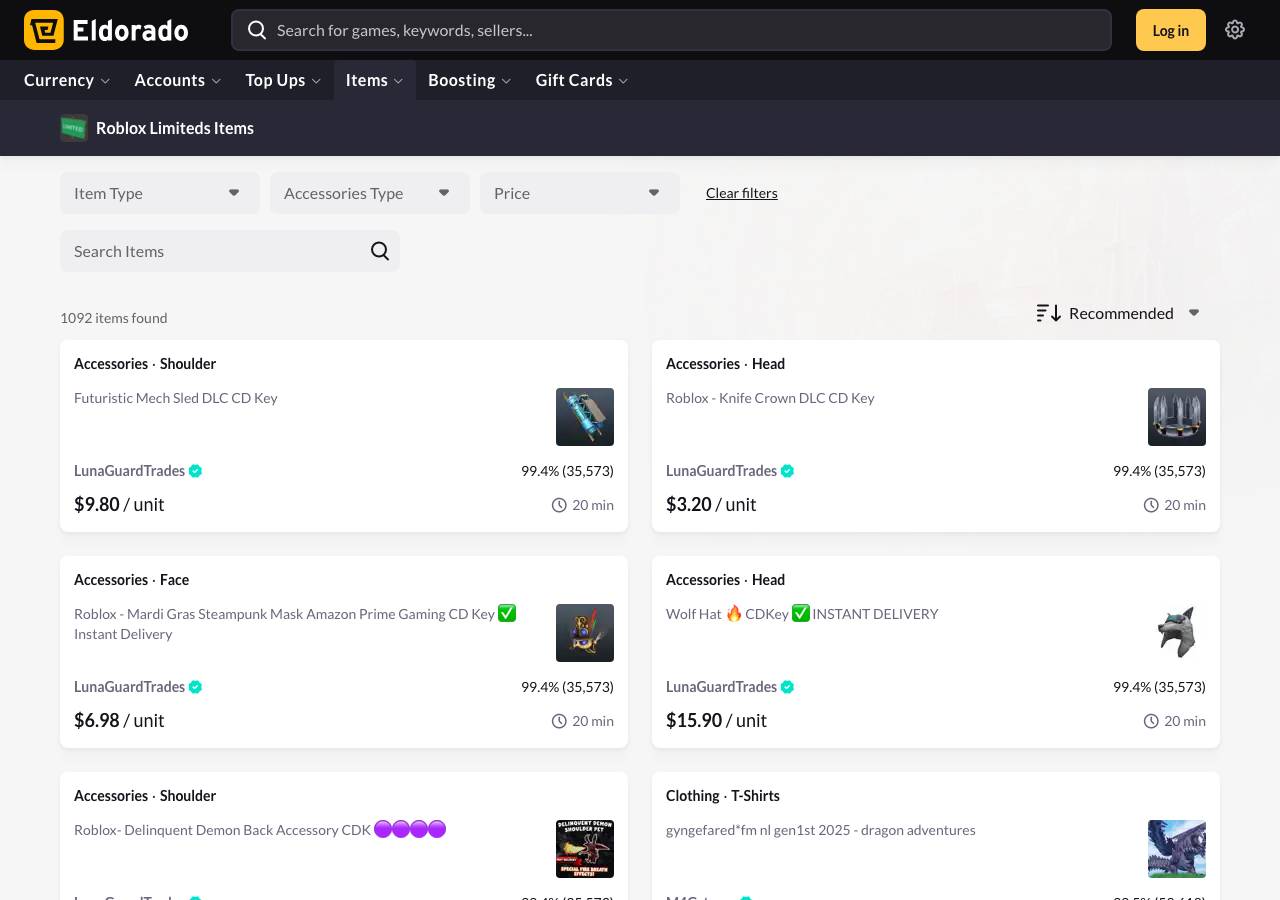Open the Items menu

pyautogui.click(x=375, y=80)
